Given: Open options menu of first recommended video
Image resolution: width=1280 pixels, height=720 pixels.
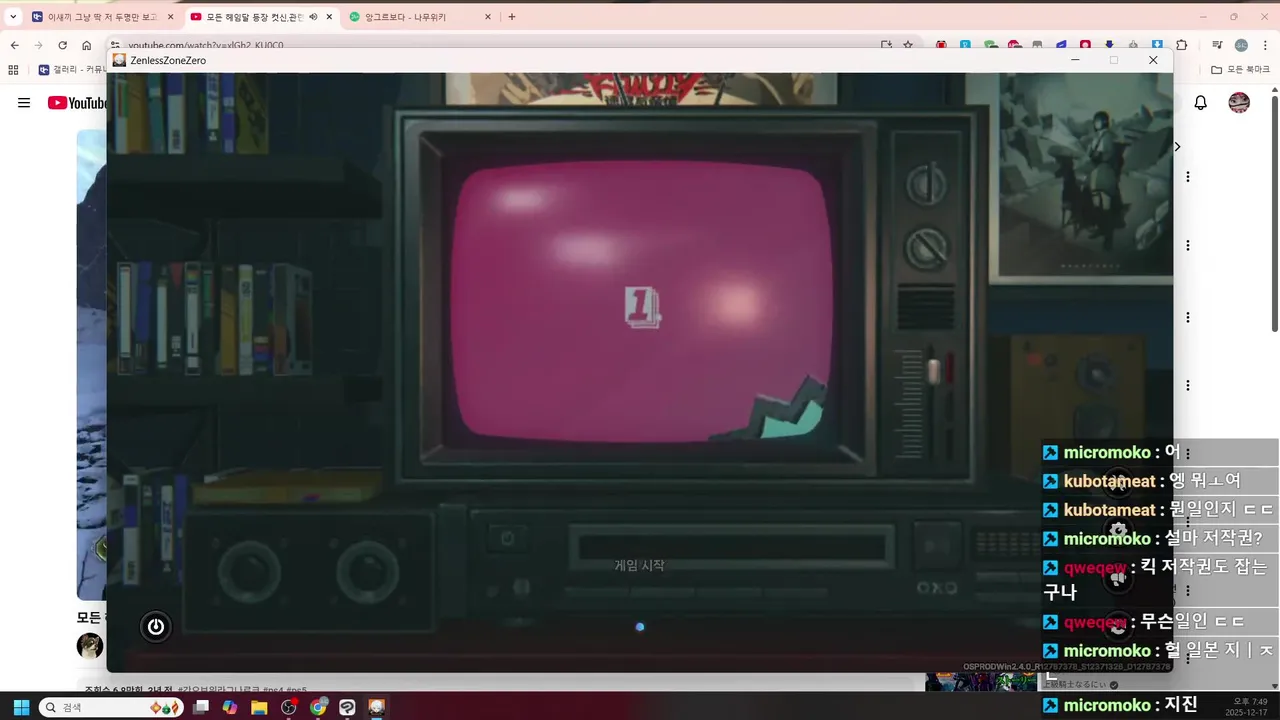Looking at the screenshot, I should pyautogui.click(x=1188, y=177).
